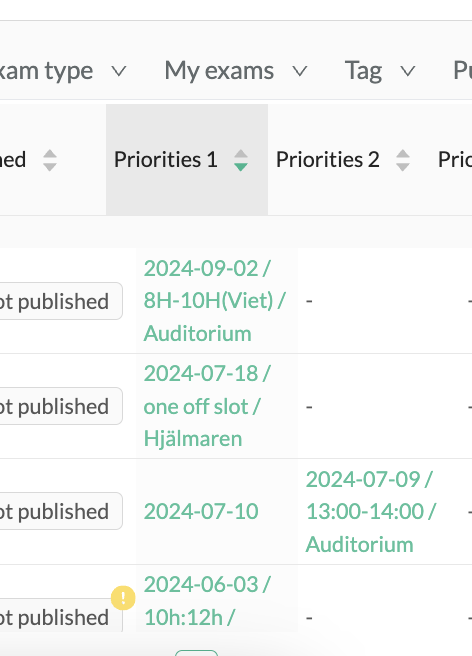Open the Exam type dropdown chevron
Screen dimensions: 472x656
click(119, 71)
